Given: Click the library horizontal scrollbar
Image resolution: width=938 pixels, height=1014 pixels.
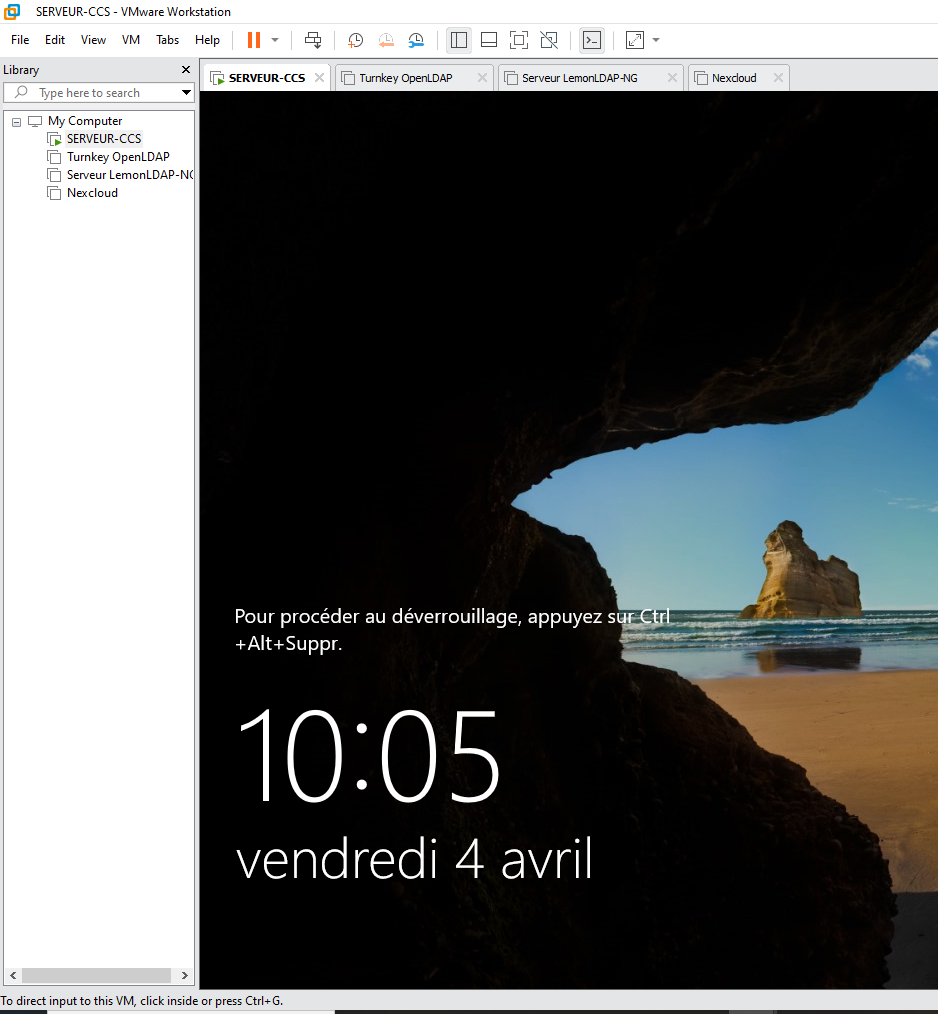Looking at the screenshot, I should (x=98, y=975).
